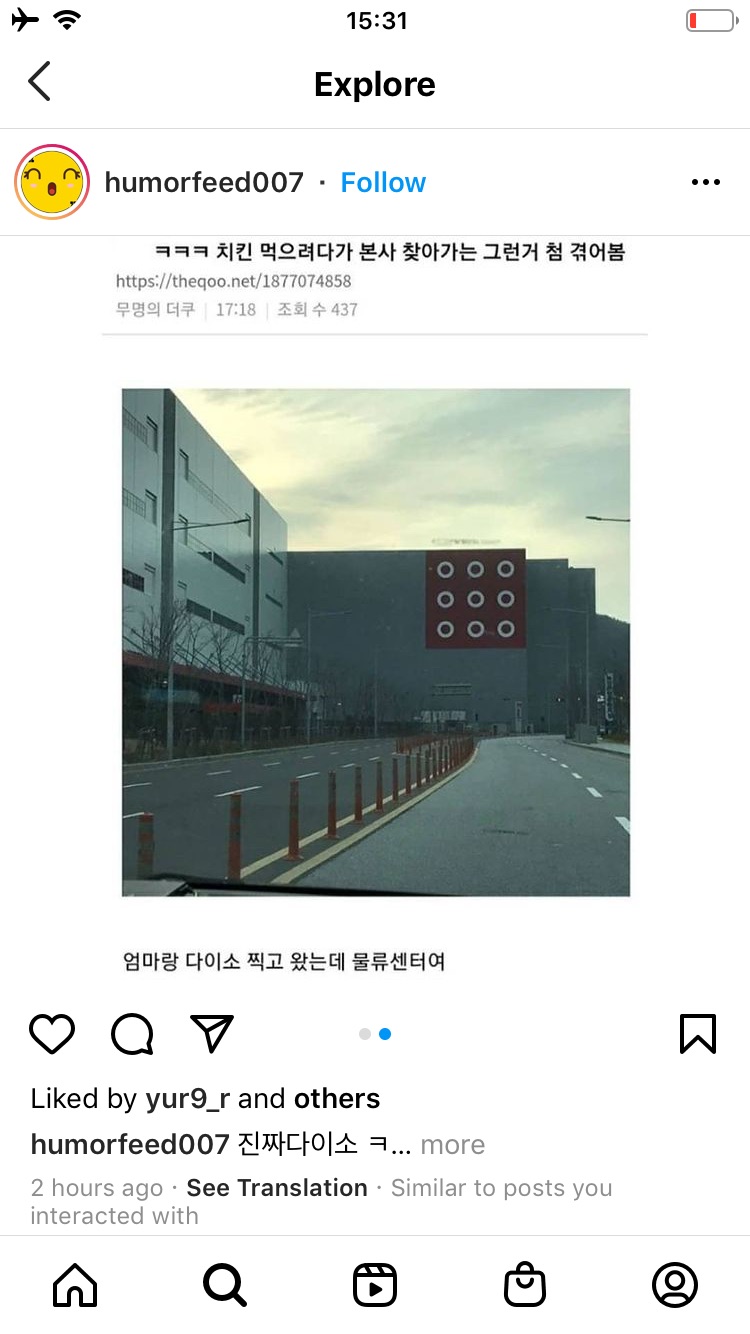Switch to the first carousel dot
The width and height of the screenshot is (750, 1334).
tap(365, 1034)
